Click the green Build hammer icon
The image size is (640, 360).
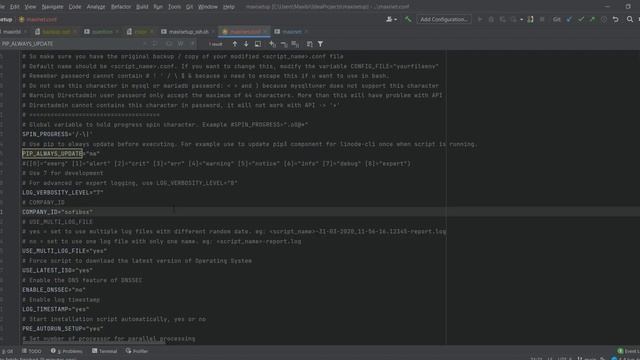[408, 19]
